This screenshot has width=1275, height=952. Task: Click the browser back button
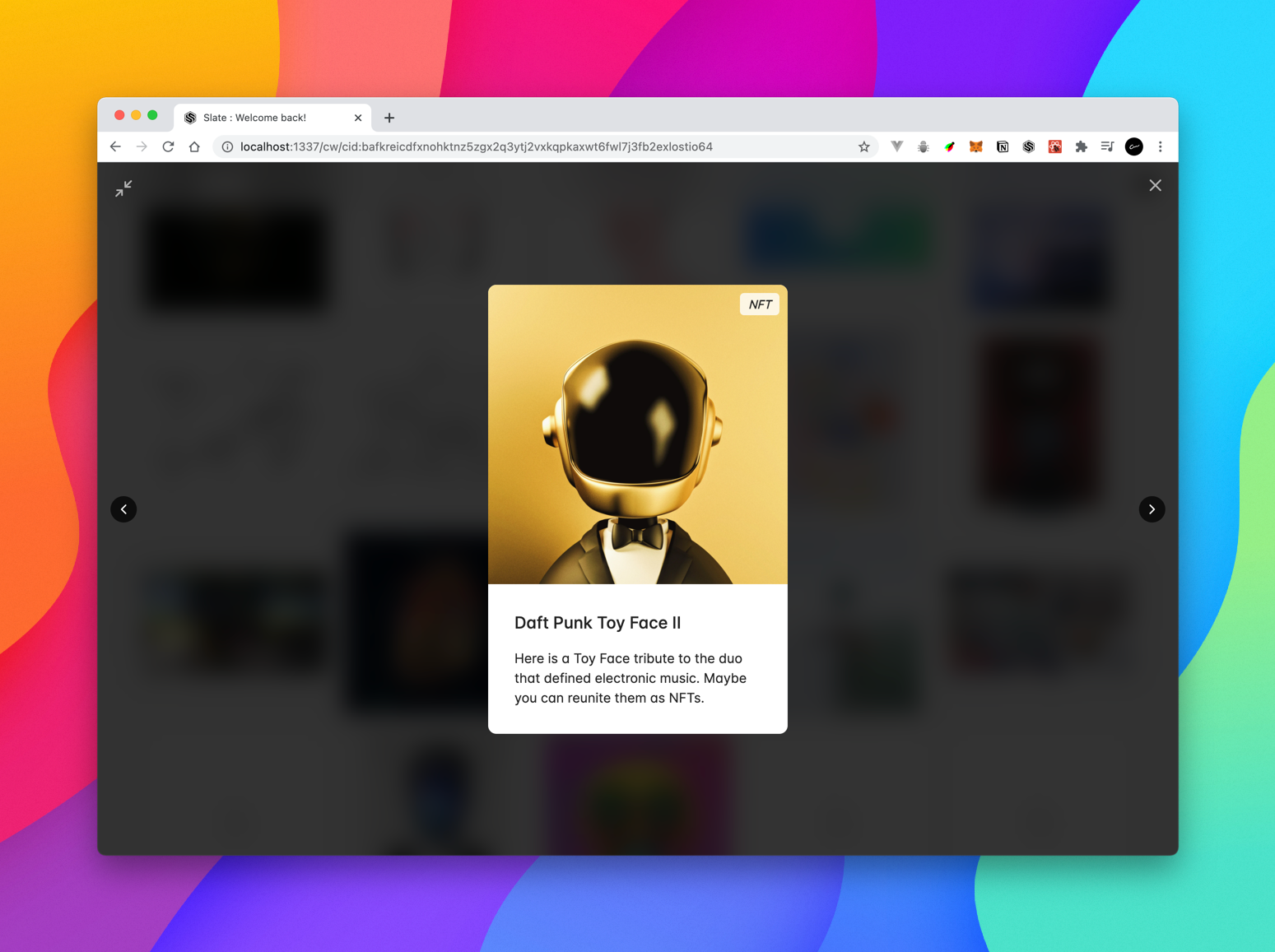(x=115, y=146)
